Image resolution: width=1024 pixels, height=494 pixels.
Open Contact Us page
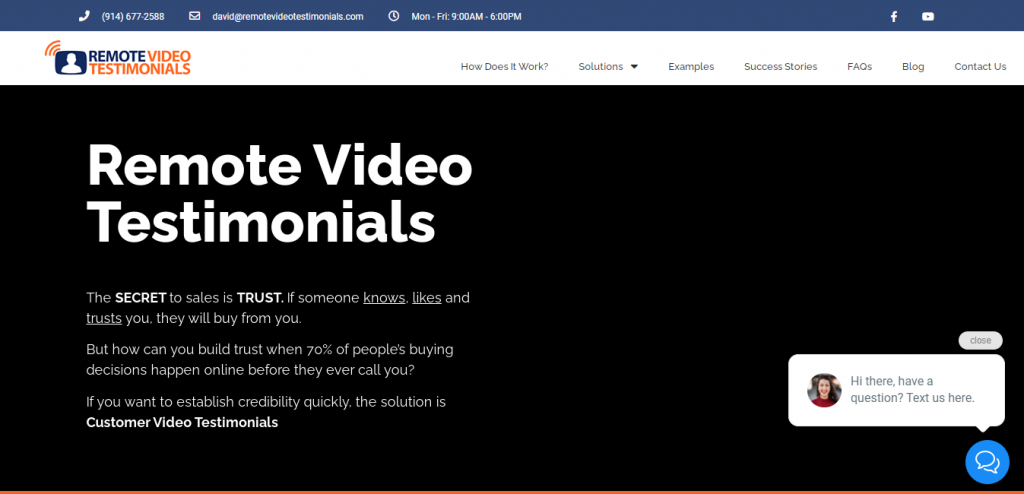pos(980,67)
